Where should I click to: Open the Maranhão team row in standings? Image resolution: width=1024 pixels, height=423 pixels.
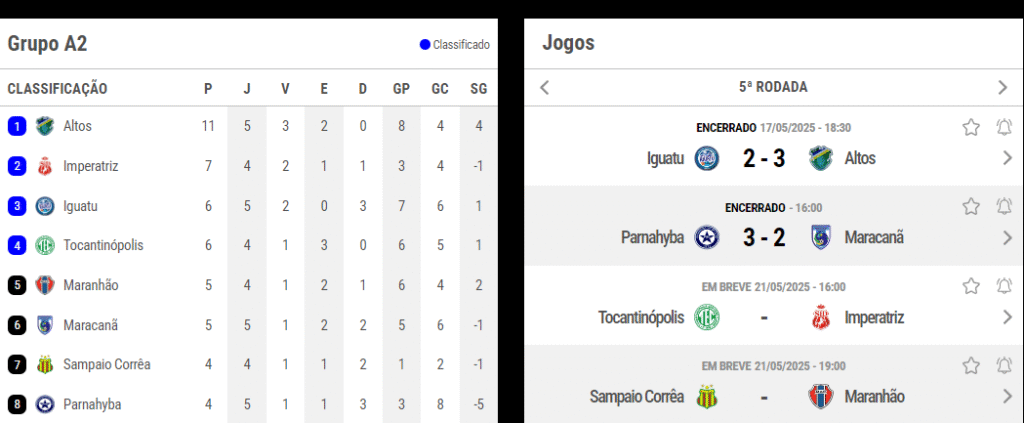coord(249,285)
